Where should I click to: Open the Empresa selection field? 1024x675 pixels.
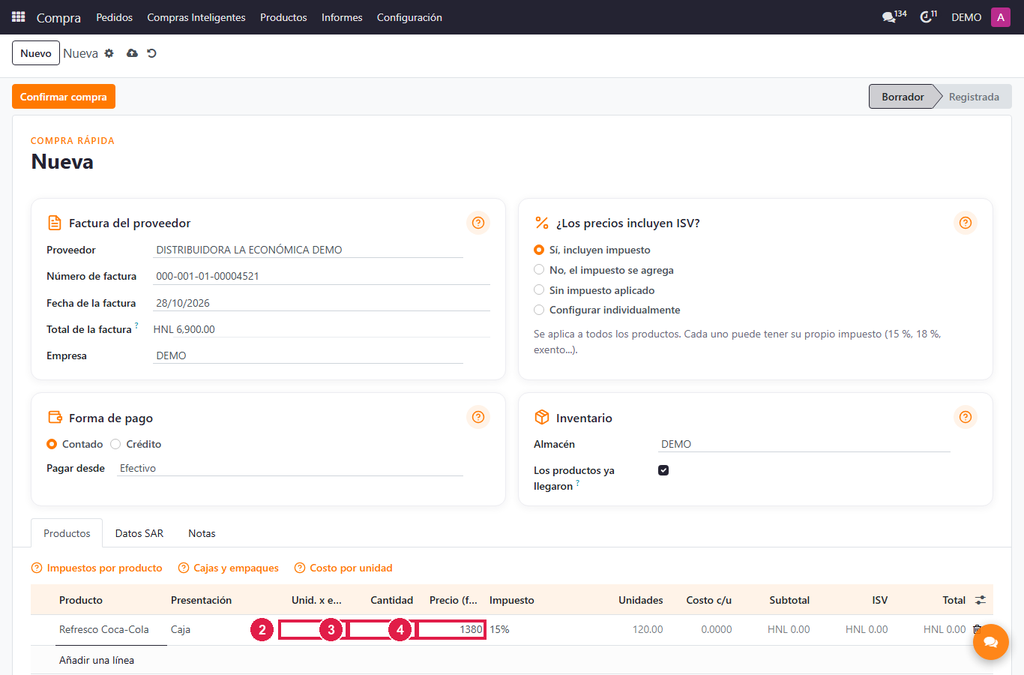pyautogui.click(x=308, y=356)
